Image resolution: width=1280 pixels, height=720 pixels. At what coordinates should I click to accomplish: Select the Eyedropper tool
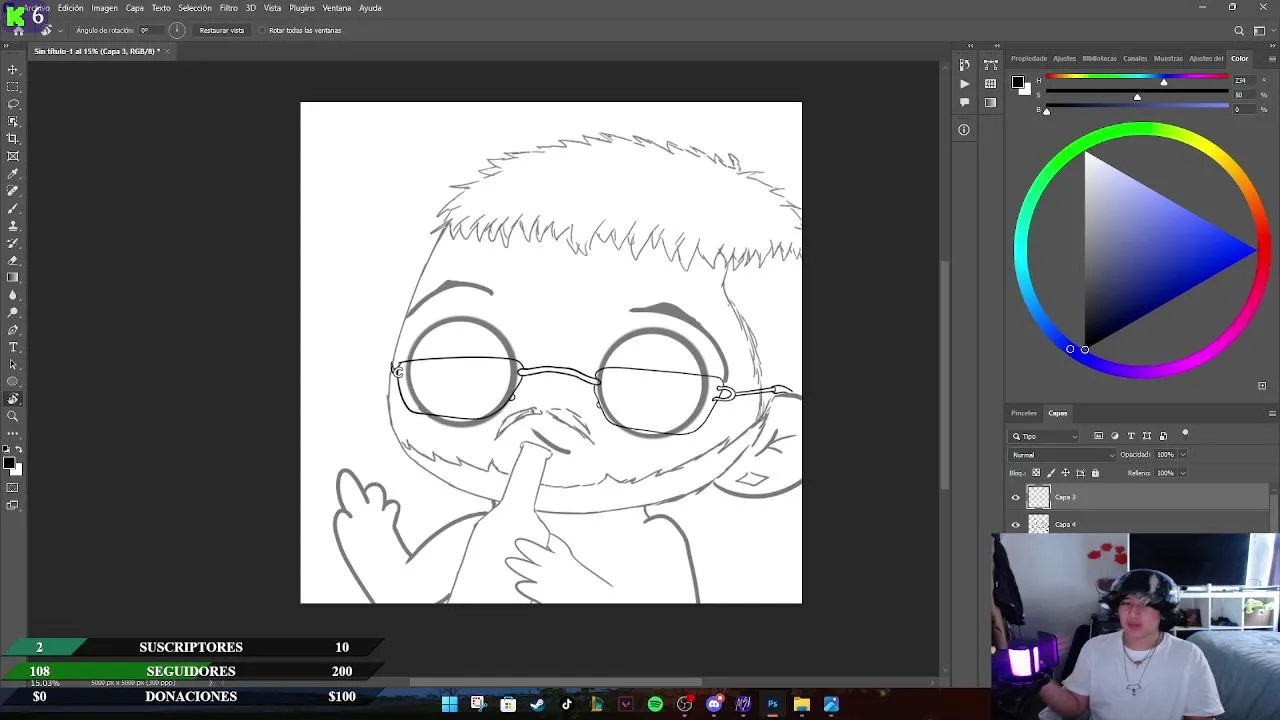(13, 174)
